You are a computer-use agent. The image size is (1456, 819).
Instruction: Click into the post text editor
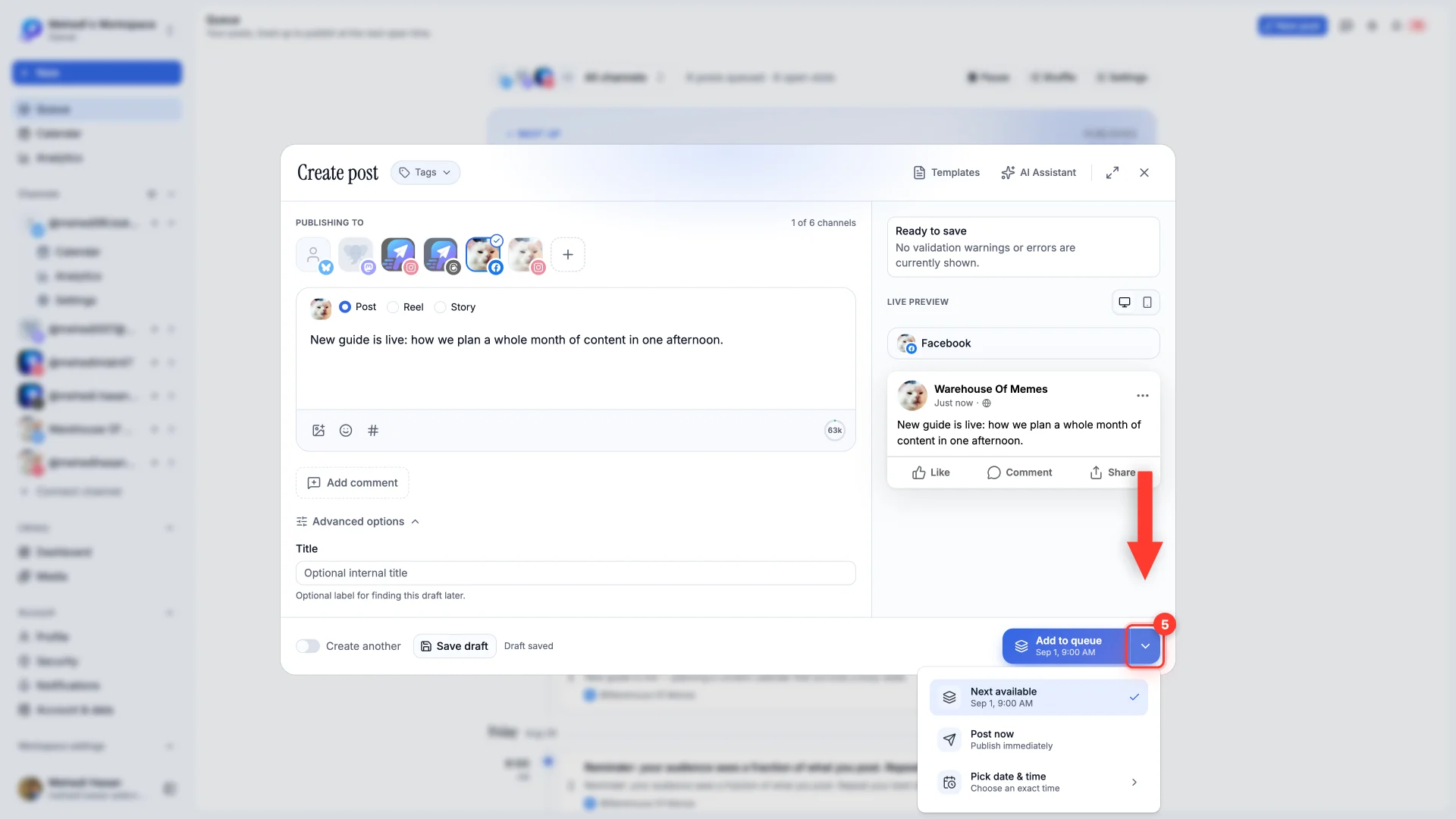(x=576, y=368)
